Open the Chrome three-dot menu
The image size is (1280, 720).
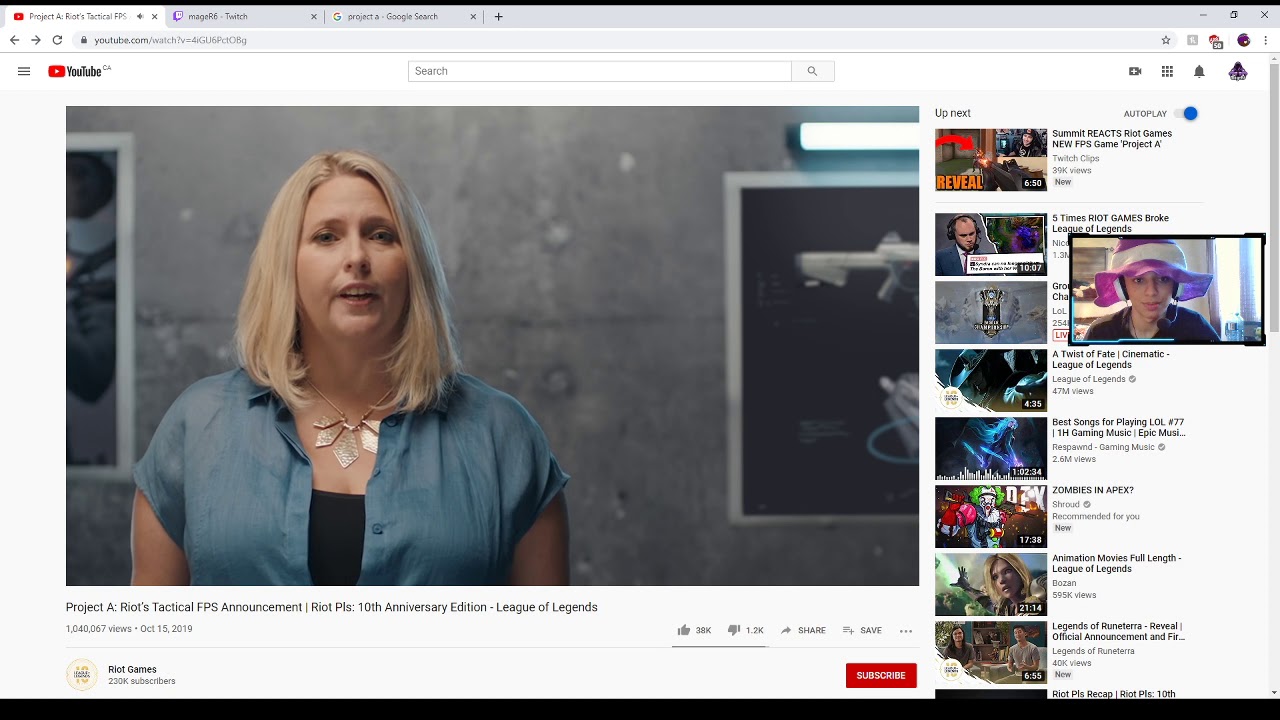tap(1266, 40)
